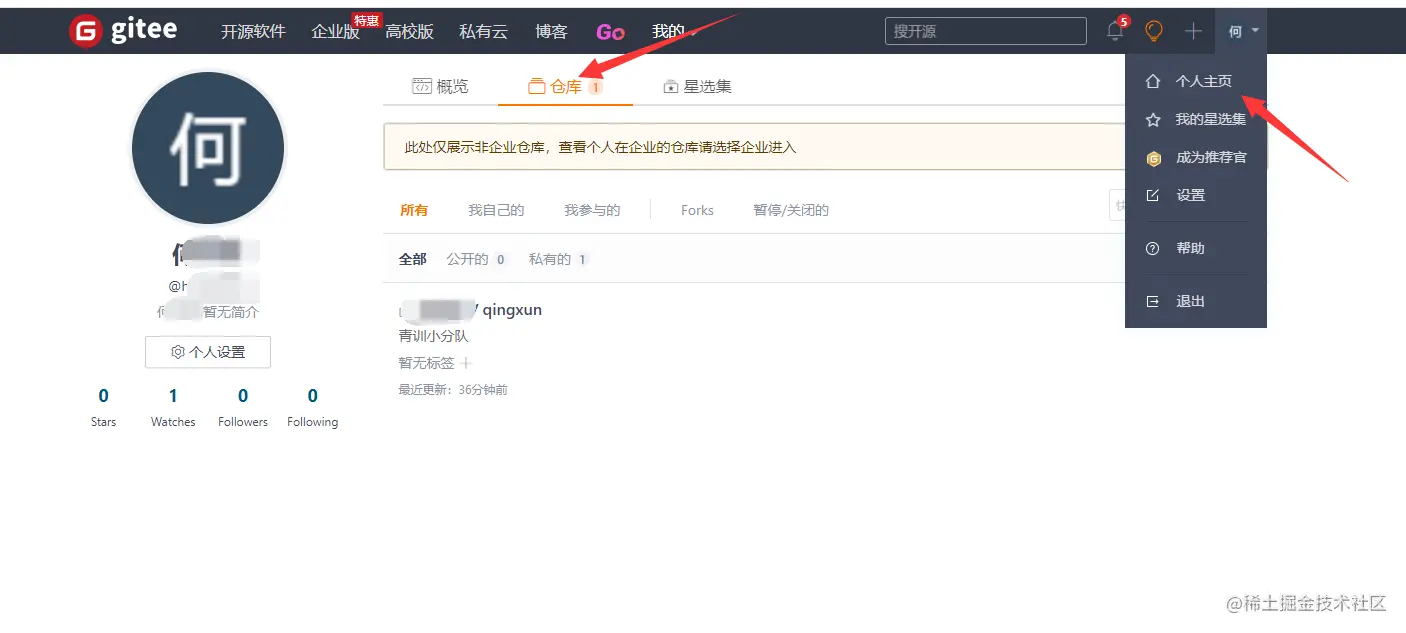Screen dimensions: 1406x633
Task: Click the enterprise repository notice text
Action: (600, 147)
